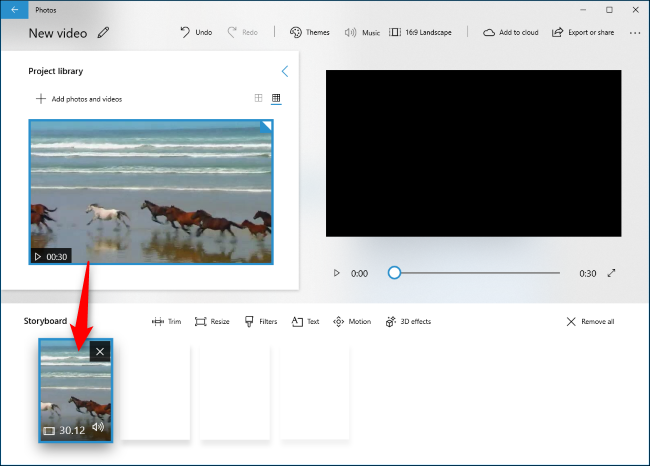Change the 16:9 Landscape aspect ratio

[x=420, y=32]
